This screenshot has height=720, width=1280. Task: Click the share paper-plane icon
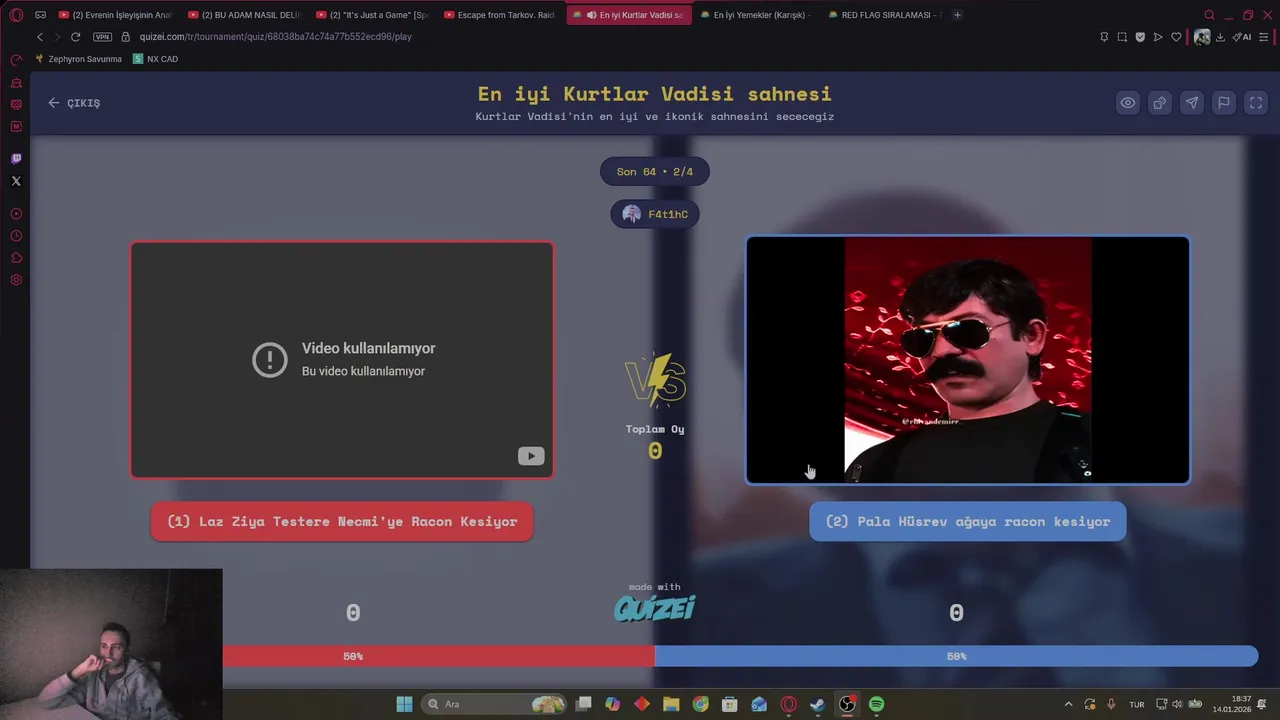tap(1192, 103)
